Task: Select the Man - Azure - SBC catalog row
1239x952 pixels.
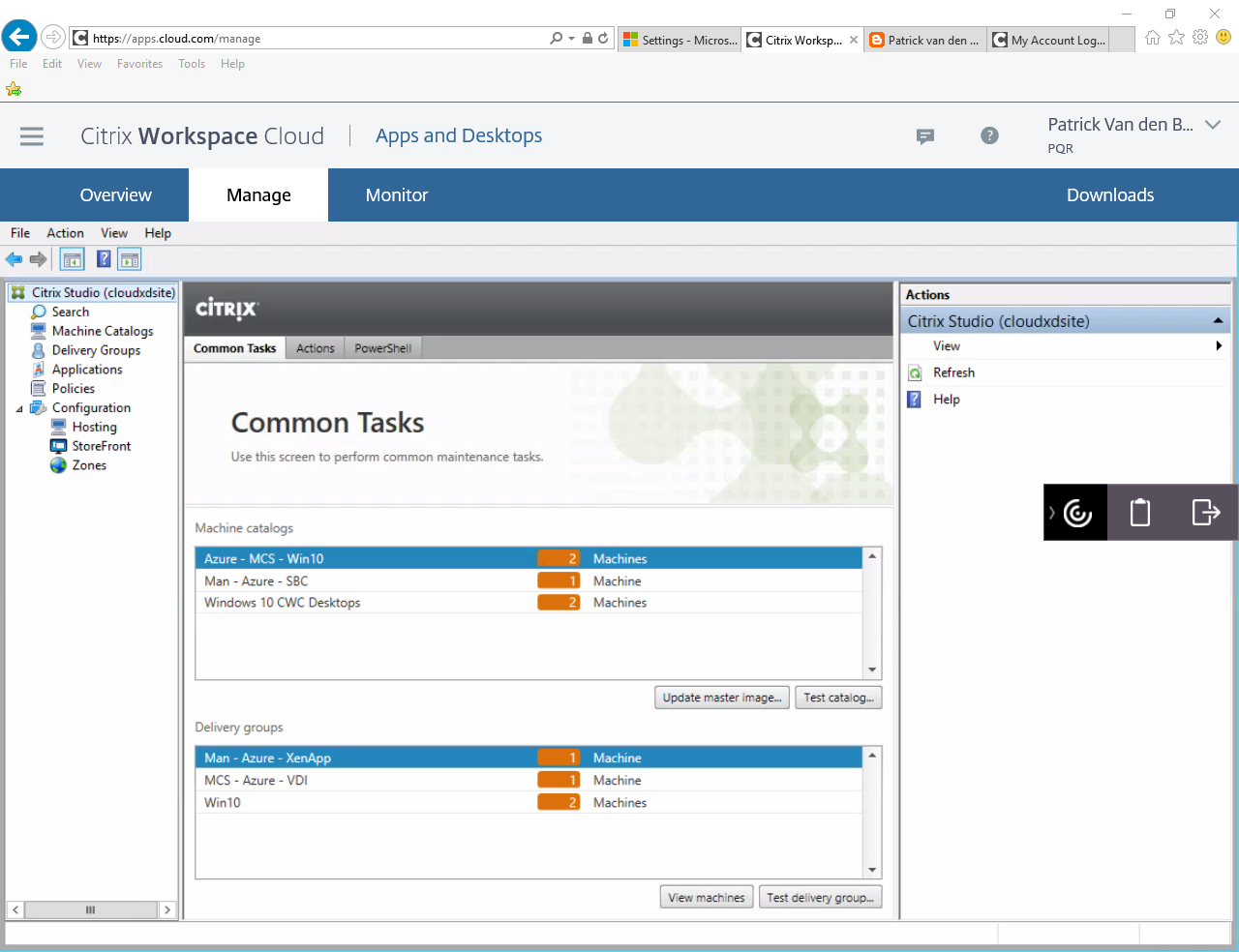Action: 529,581
